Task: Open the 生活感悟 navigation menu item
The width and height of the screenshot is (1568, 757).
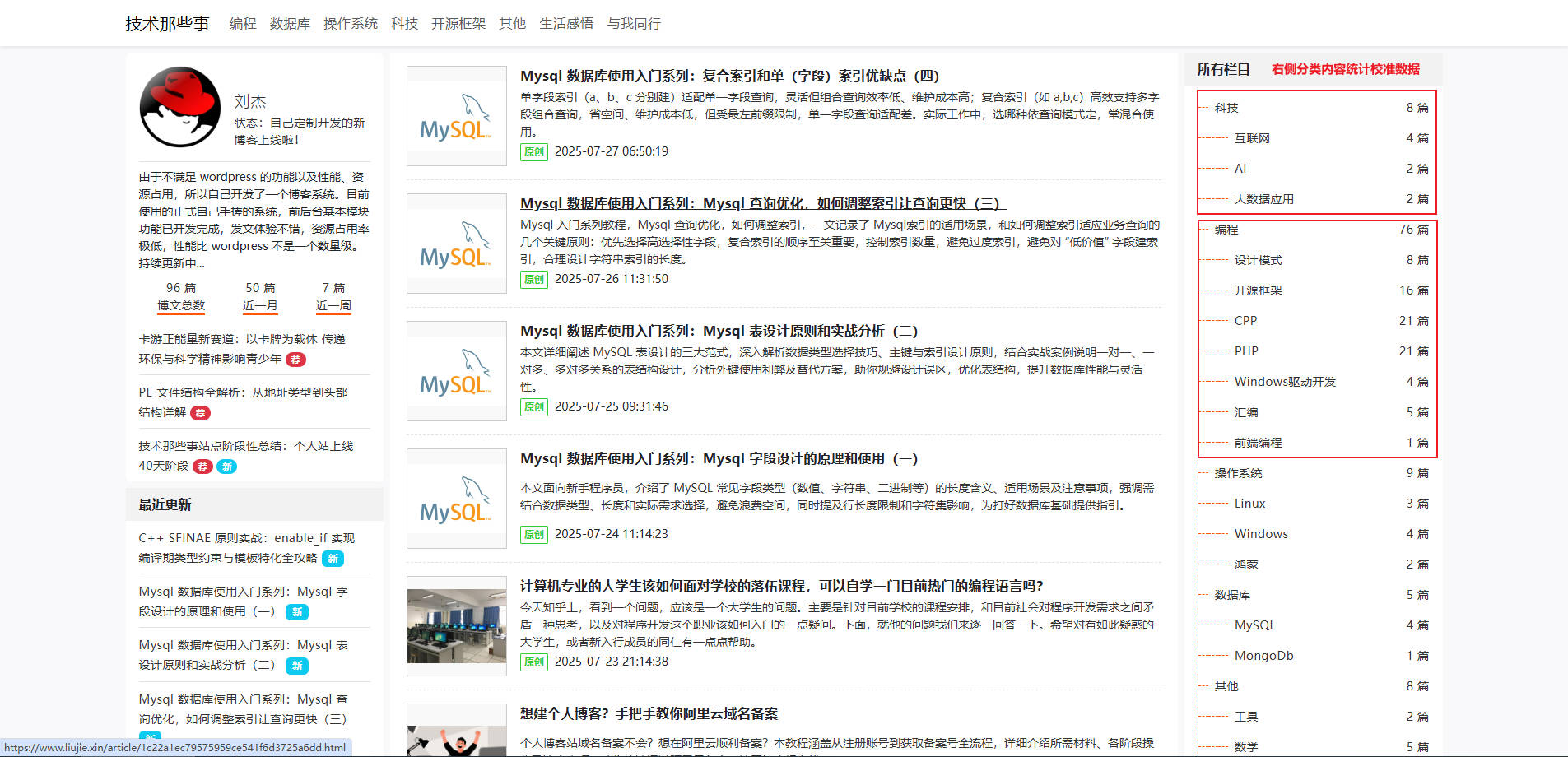Action: coord(566,24)
